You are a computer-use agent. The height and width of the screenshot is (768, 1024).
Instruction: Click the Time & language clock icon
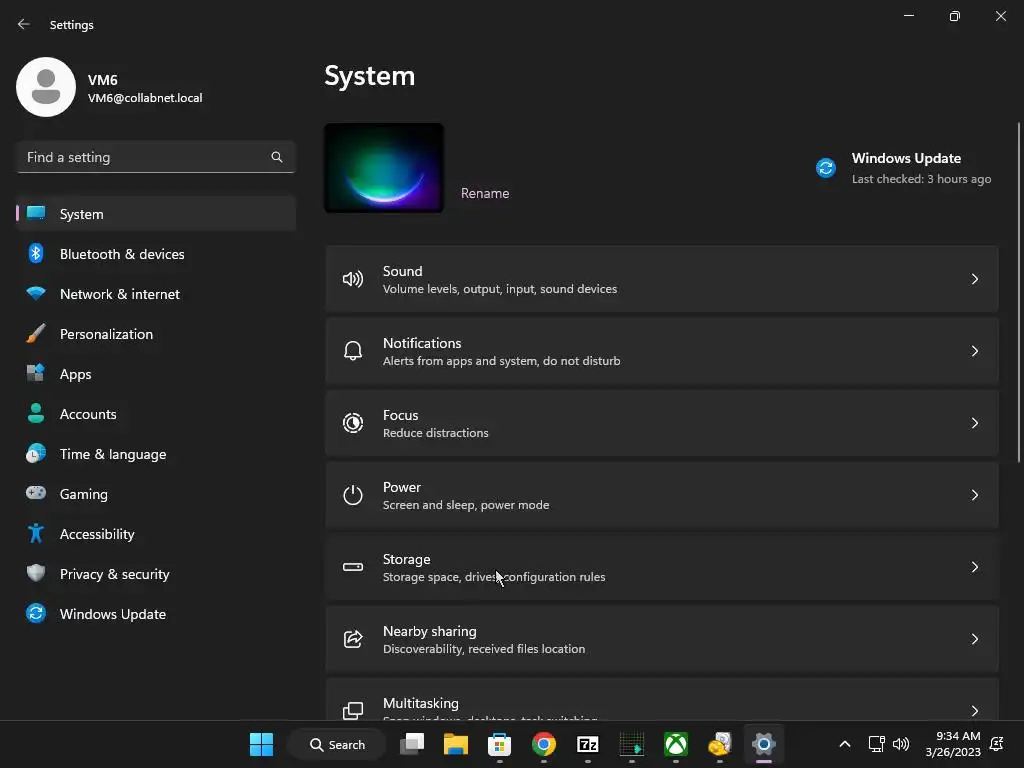click(36, 453)
